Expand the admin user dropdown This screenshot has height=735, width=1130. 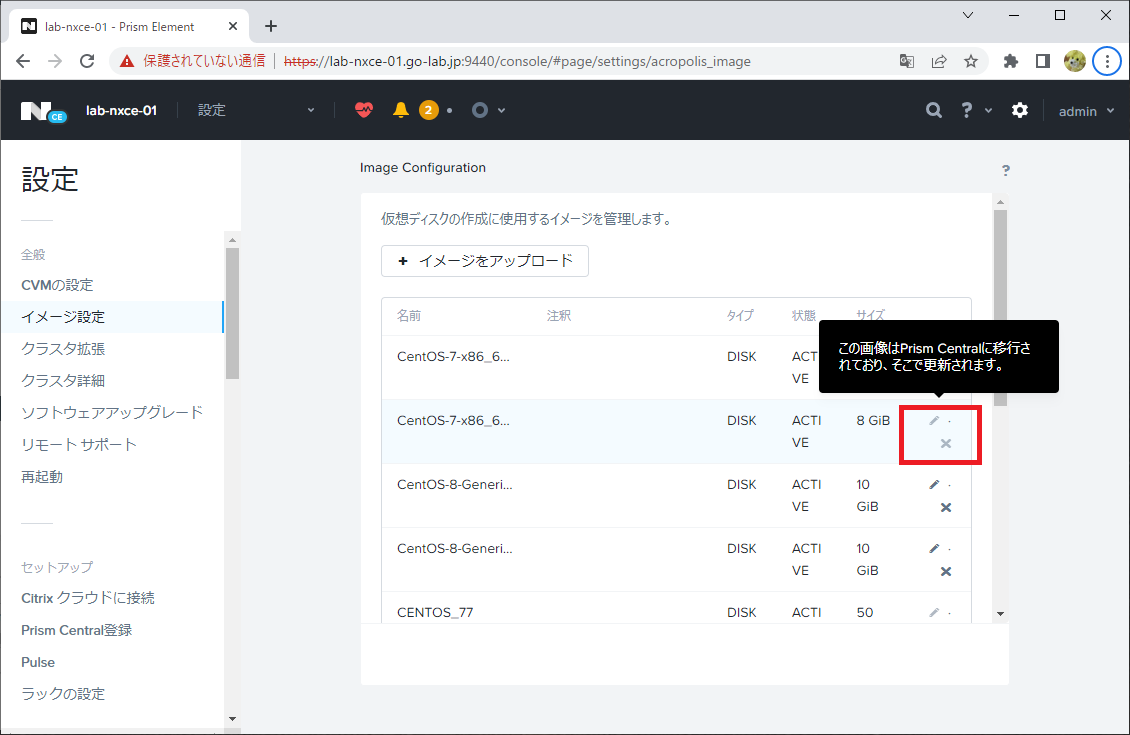1086,111
